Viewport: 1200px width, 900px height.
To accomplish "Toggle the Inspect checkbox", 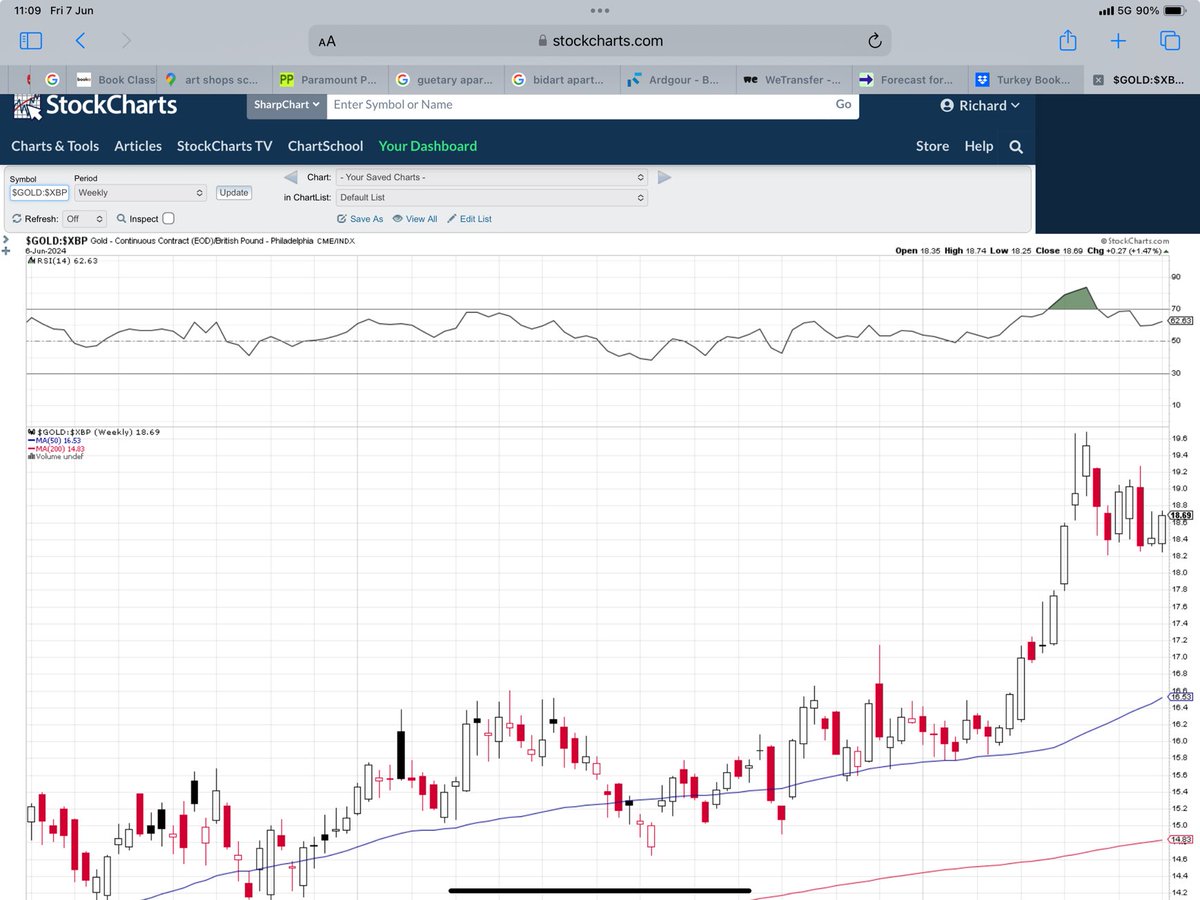I will (x=168, y=218).
